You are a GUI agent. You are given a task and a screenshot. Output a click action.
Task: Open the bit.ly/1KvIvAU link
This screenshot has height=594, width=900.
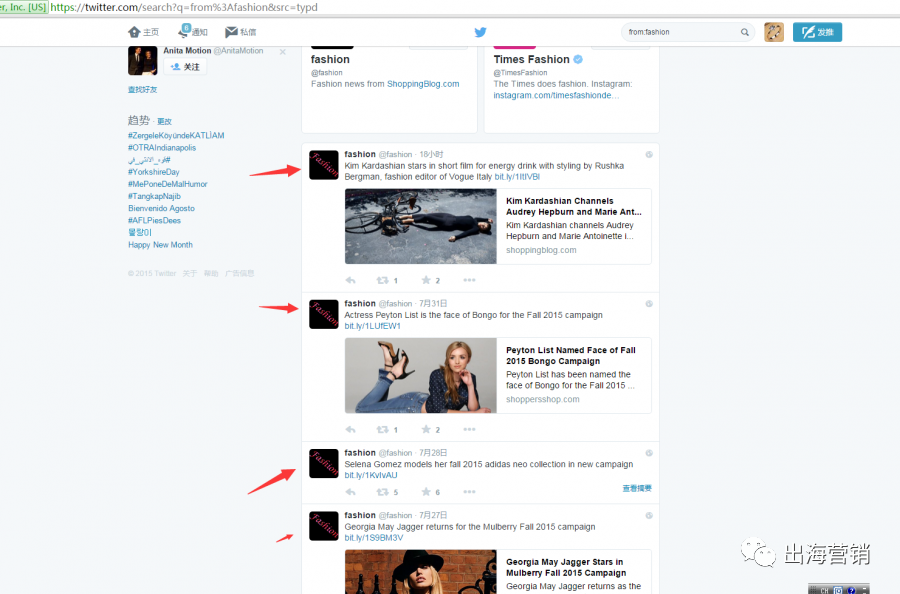point(371,475)
